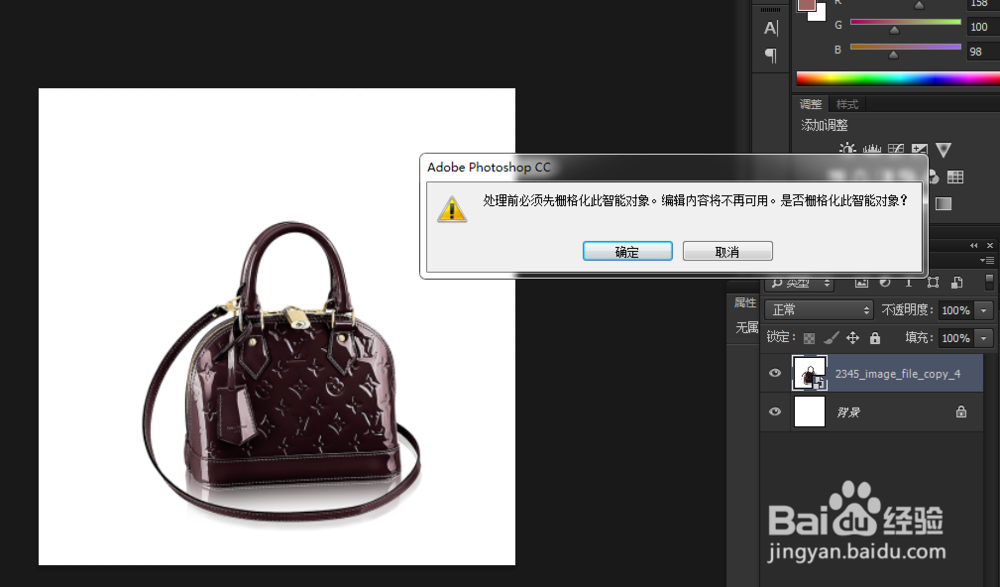Click the G color slider

pyautogui.click(x=906, y=22)
